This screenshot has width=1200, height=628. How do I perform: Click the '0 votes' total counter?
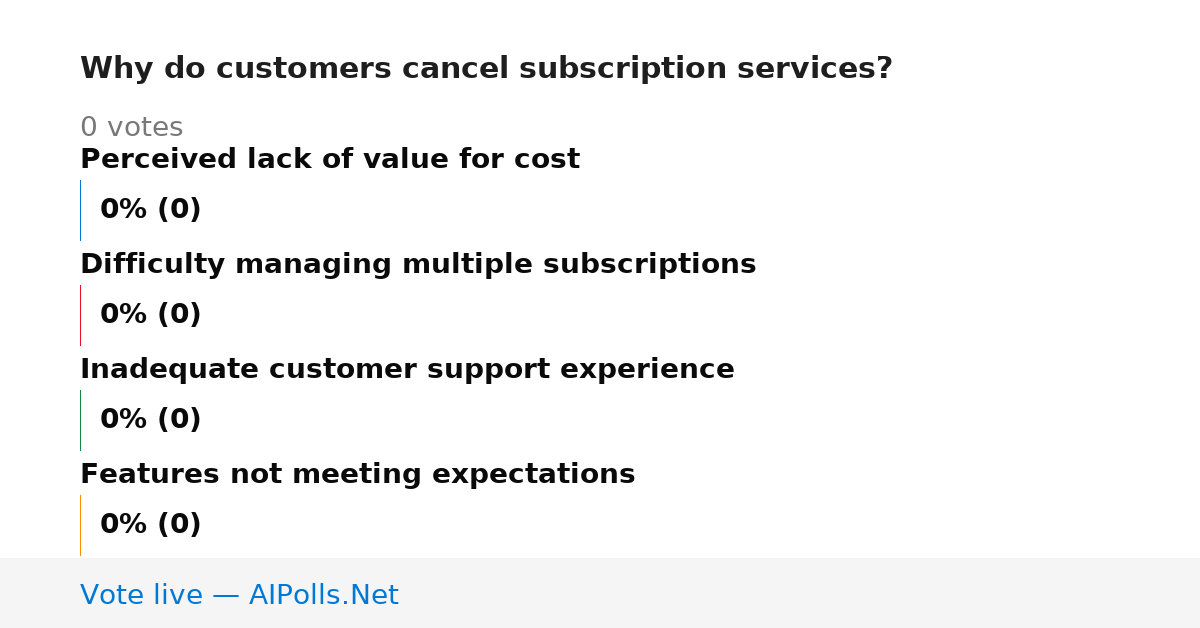131,128
